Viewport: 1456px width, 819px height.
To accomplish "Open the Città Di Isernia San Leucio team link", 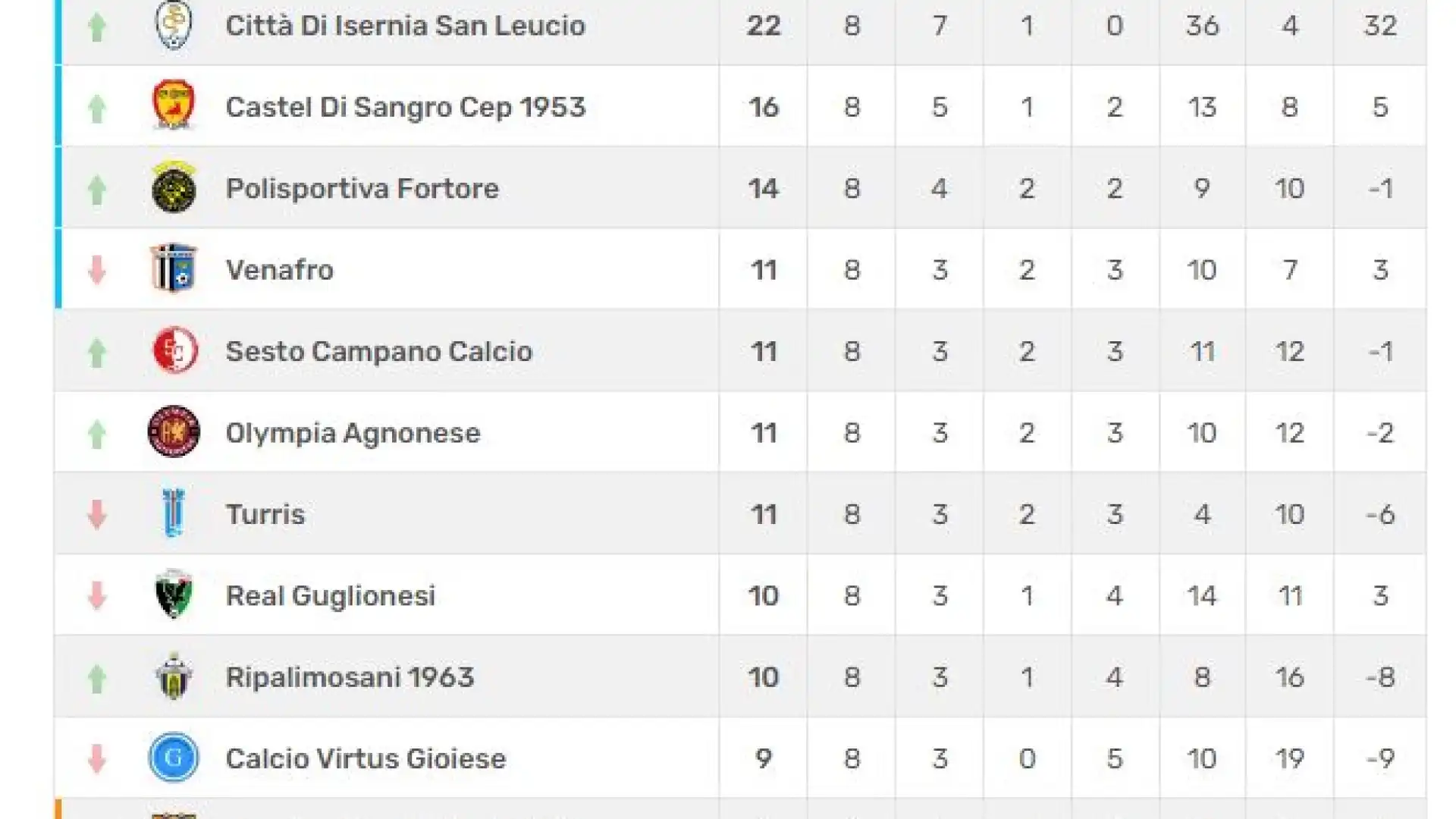I will tap(405, 26).
